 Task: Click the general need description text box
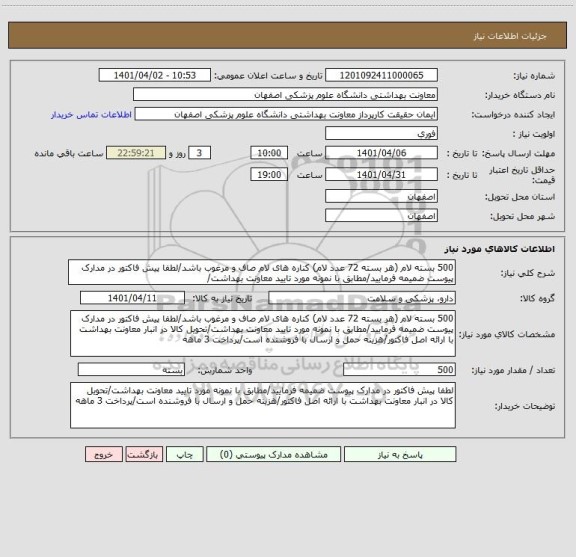click(x=262, y=272)
